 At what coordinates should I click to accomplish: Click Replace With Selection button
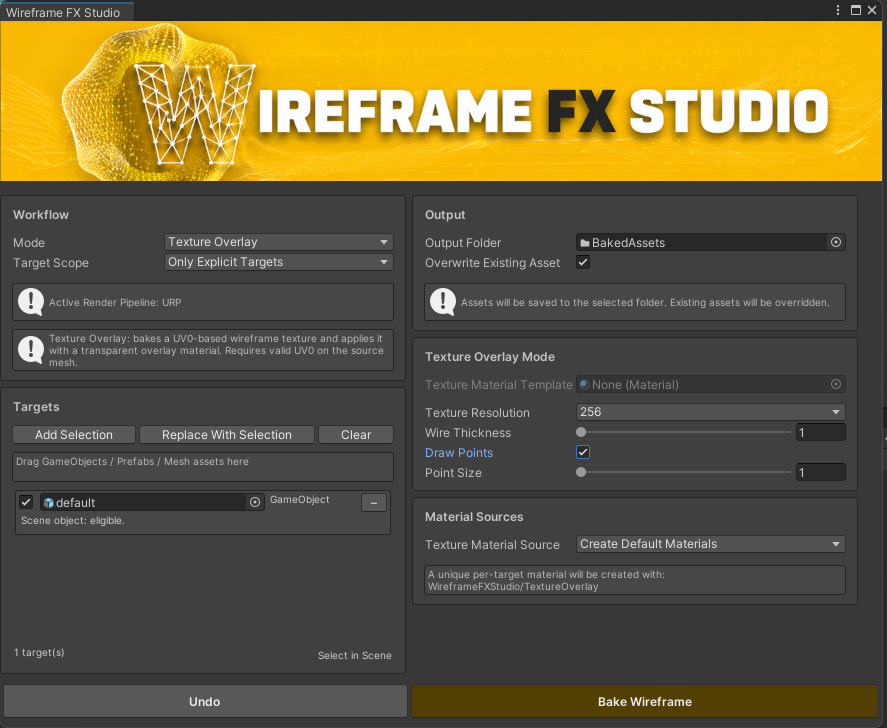point(227,434)
